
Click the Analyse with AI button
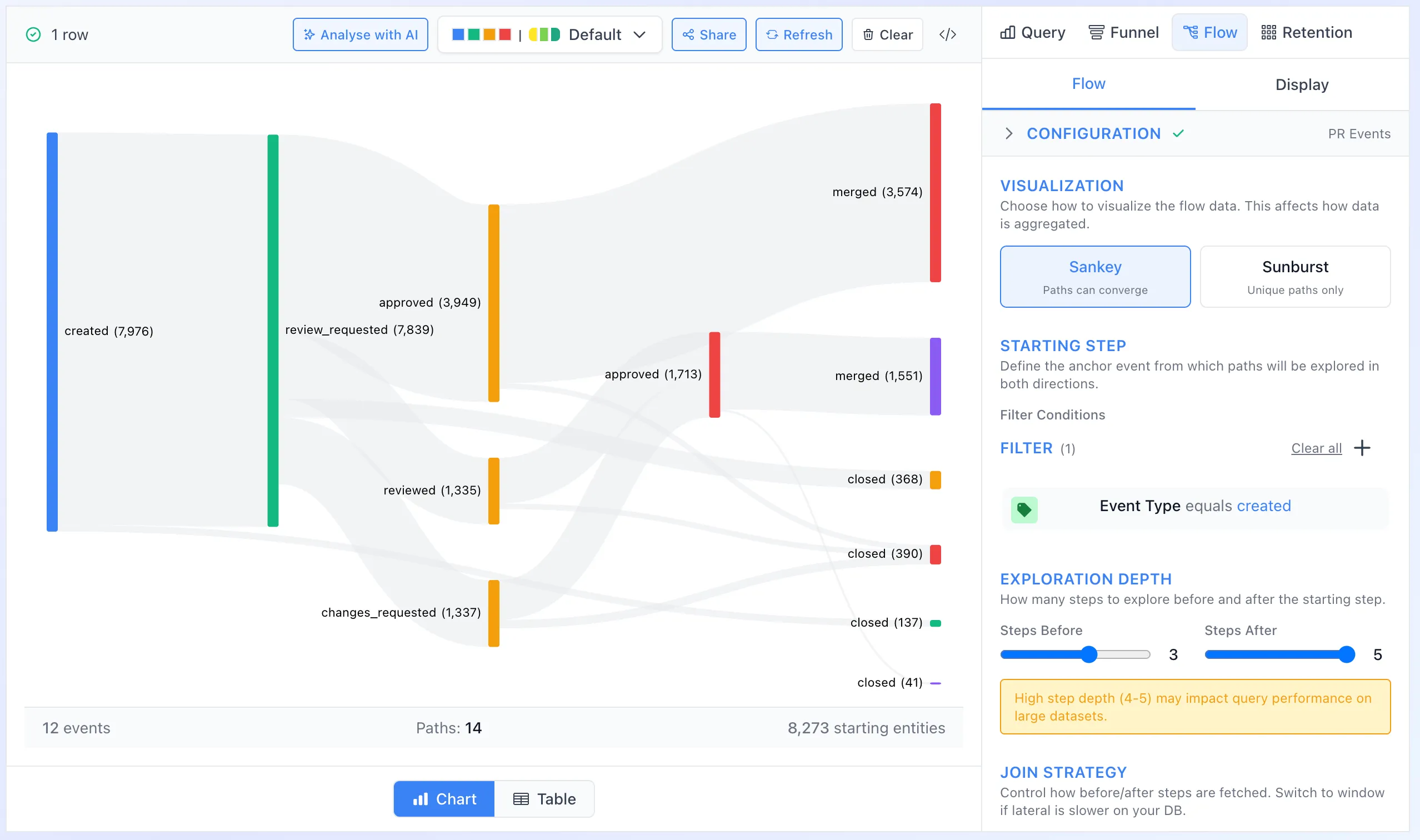click(360, 34)
